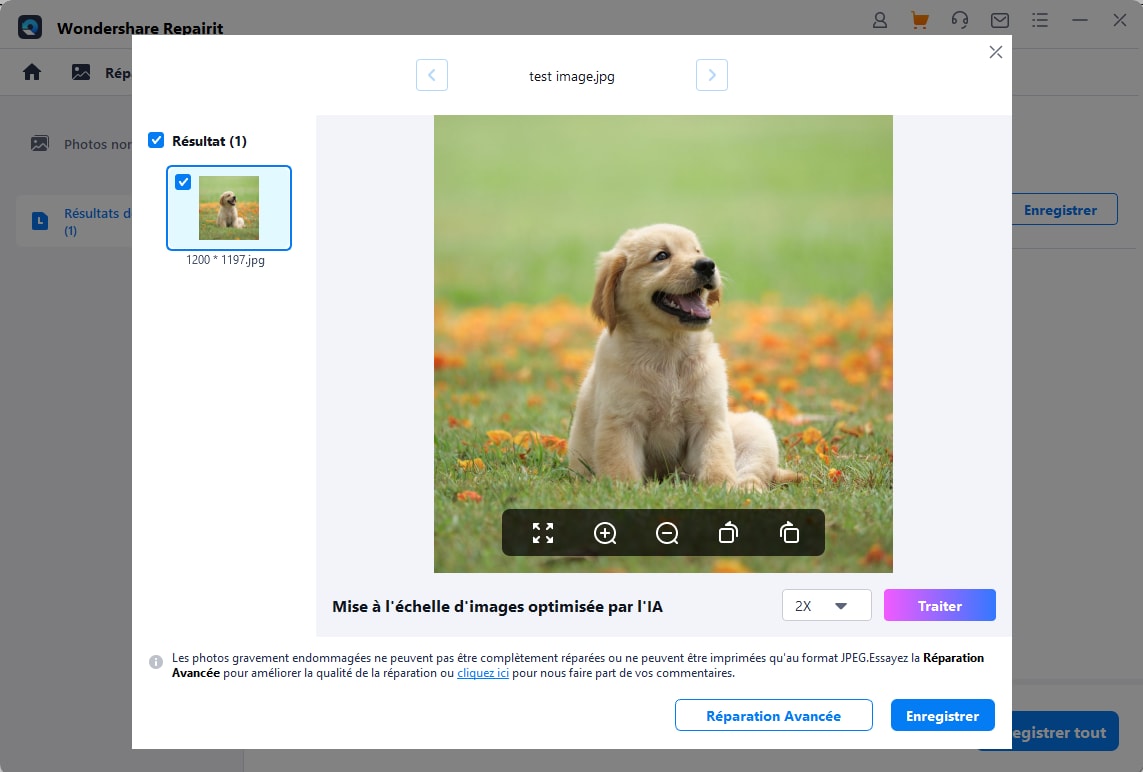
Task: Click the Mise à l'échelle d'images heading
Action: pyautogui.click(x=497, y=607)
